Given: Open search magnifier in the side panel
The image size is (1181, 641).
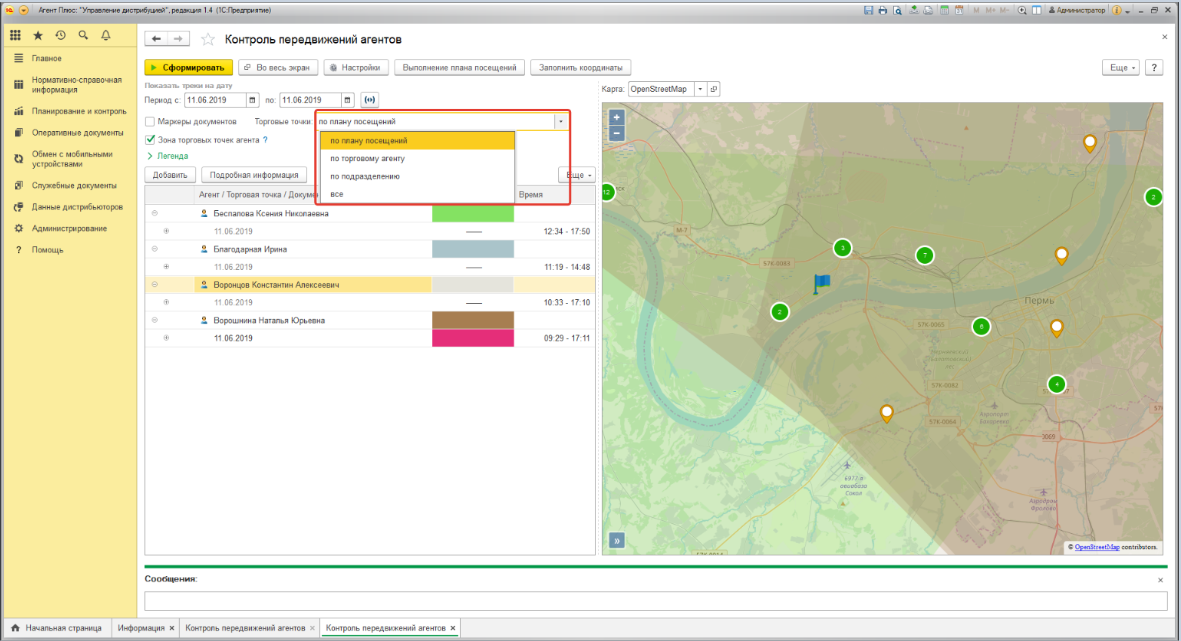Looking at the screenshot, I should [x=83, y=35].
